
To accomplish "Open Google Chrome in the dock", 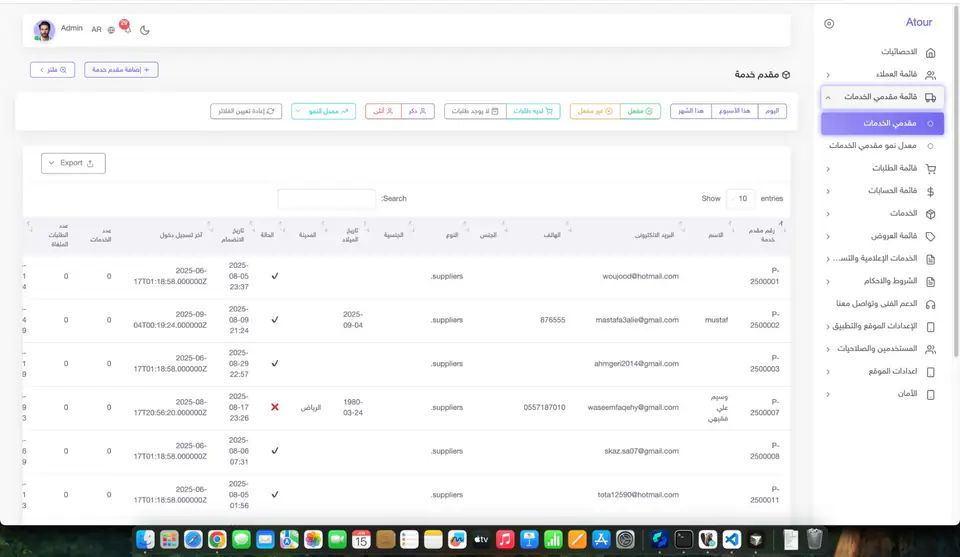I will pyautogui.click(x=217, y=539).
